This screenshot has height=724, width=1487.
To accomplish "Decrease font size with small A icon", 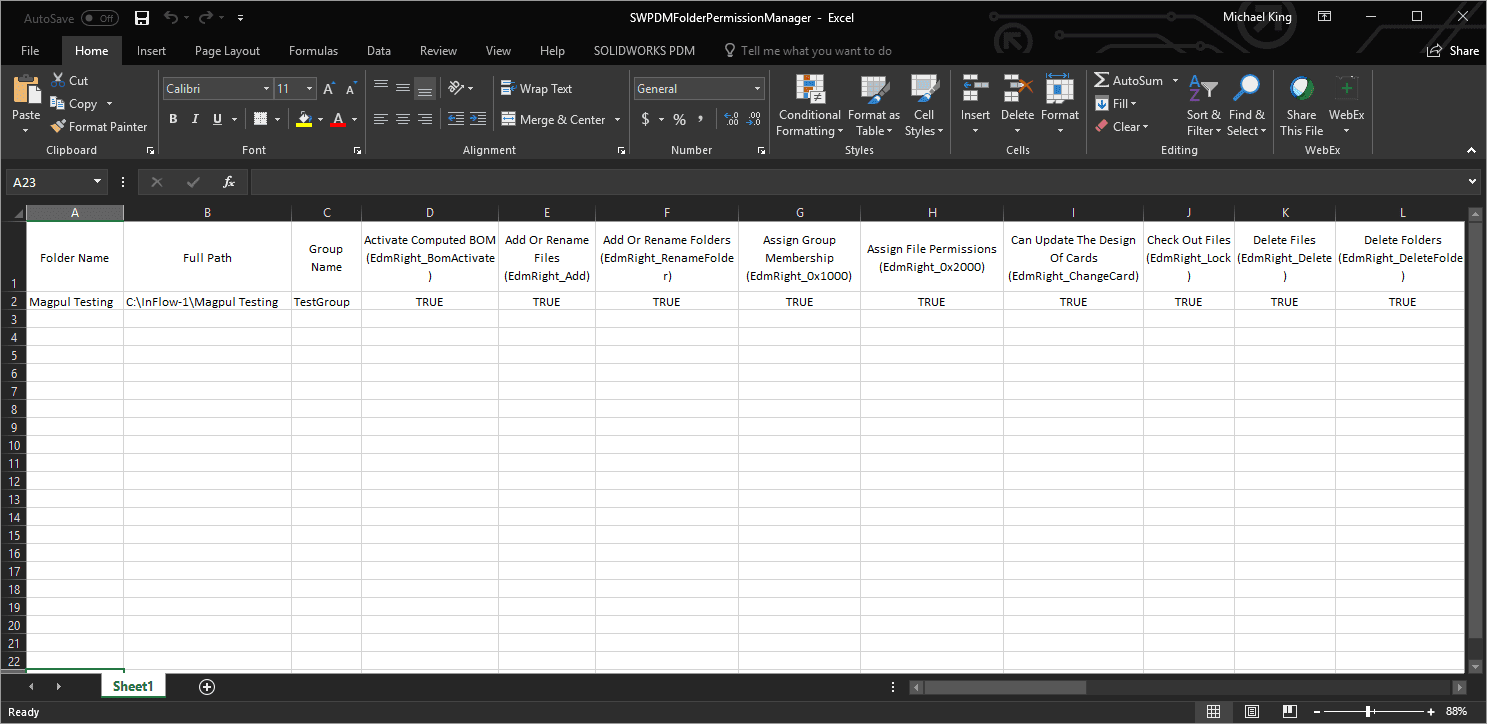I will pos(349,89).
